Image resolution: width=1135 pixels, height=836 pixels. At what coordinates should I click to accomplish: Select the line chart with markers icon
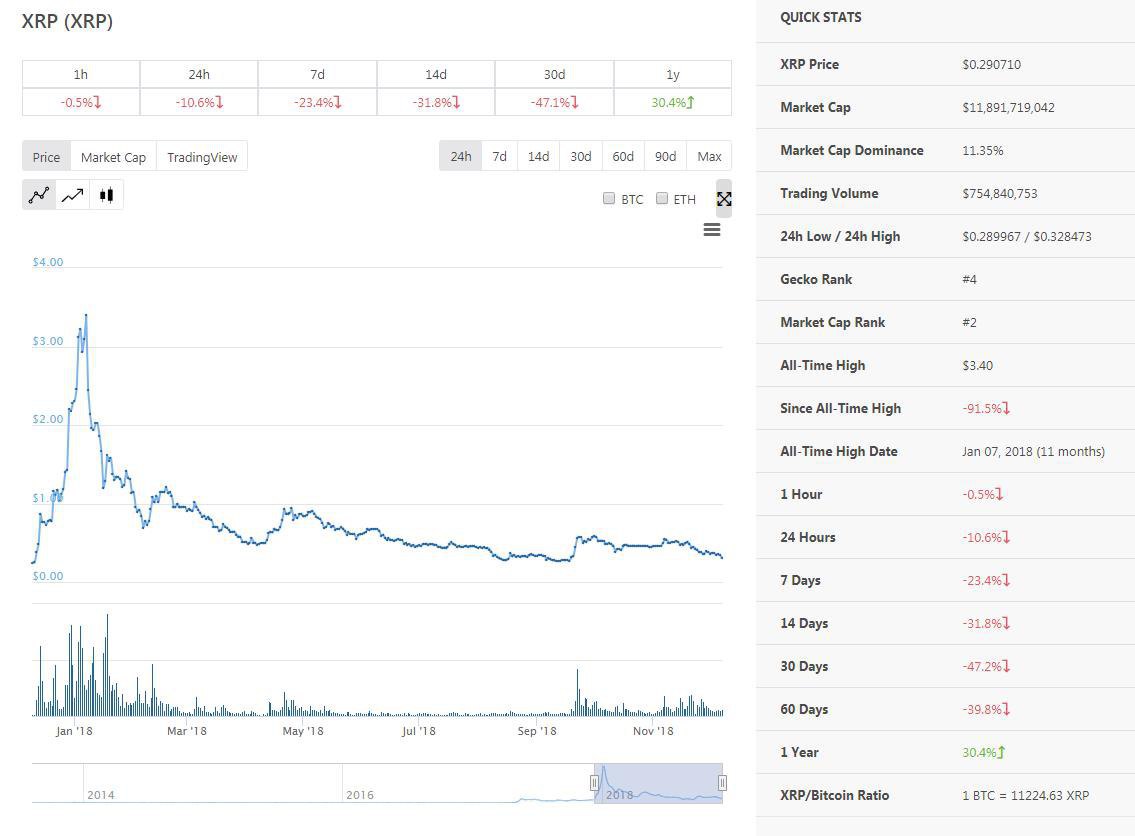(x=39, y=195)
